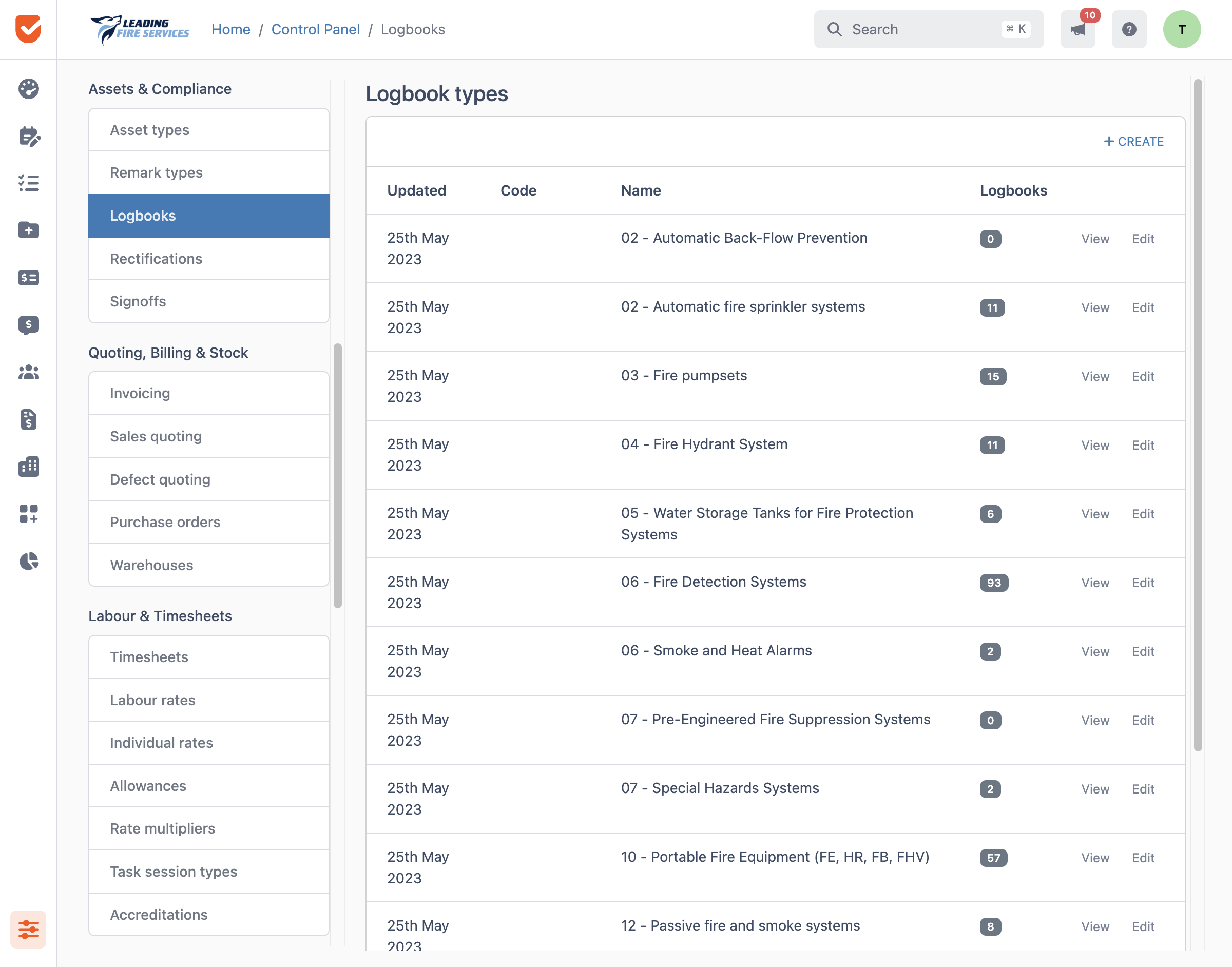
Task: Click the invoice document dollar icon
Action: coord(28,419)
